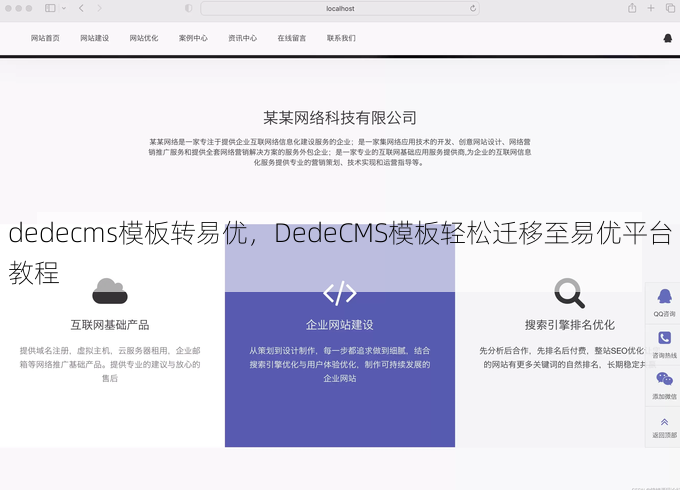Expand the sidebar dropdown chevron
The image size is (680, 490).
[64, 8]
